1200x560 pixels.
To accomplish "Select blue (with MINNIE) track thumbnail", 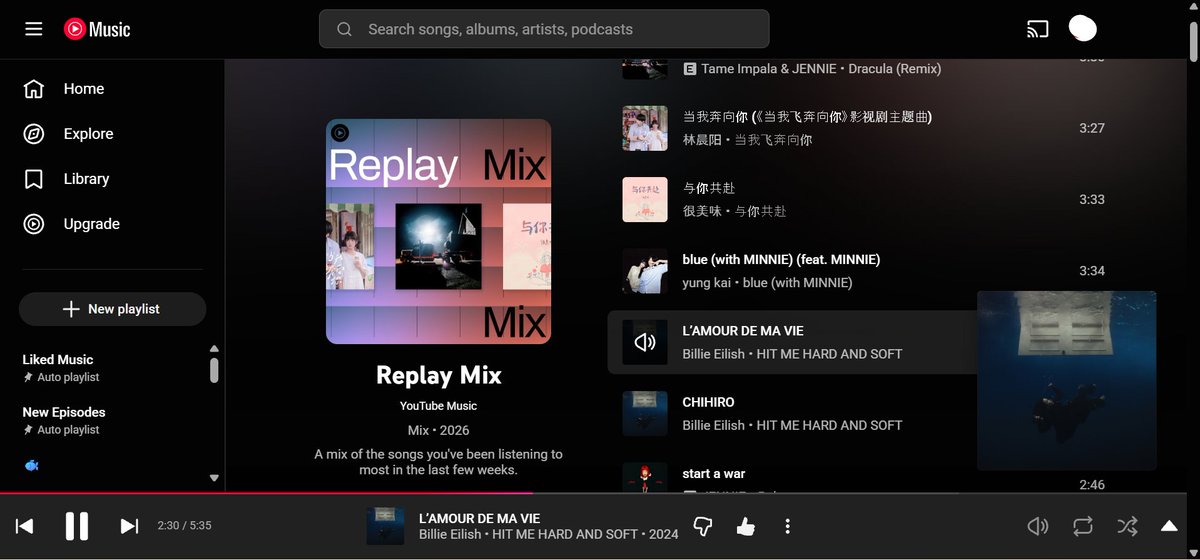I will (x=645, y=271).
